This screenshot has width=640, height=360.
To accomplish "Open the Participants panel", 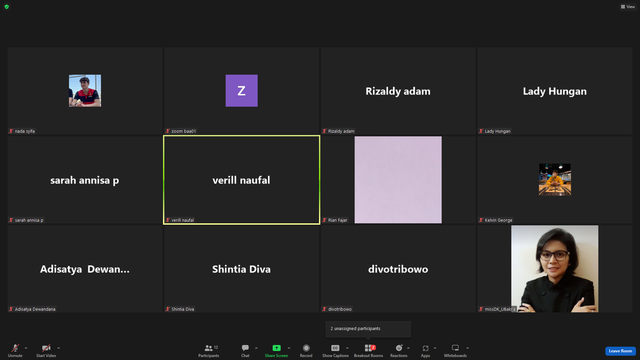I will (x=209, y=350).
